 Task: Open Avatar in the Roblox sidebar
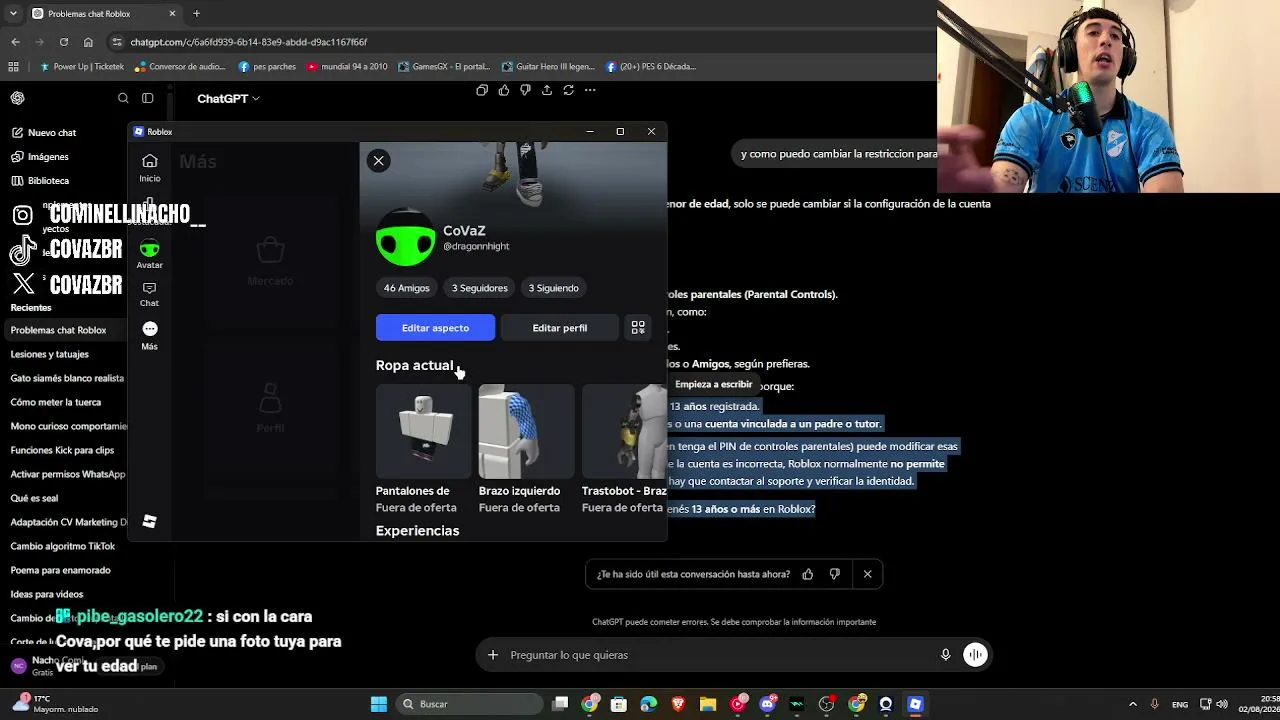pyautogui.click(x=149, y=254)
